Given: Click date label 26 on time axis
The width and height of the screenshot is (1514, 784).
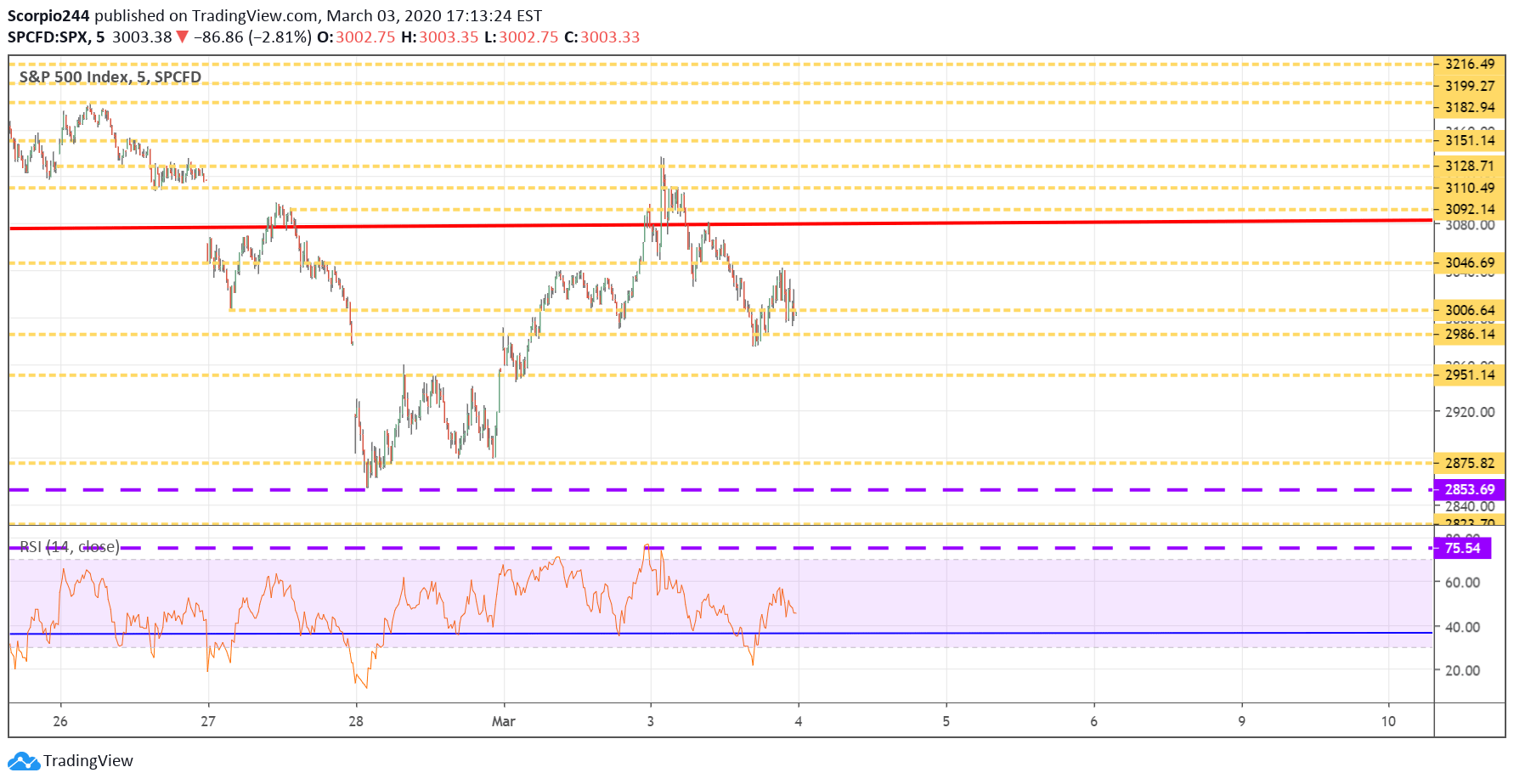Looking at the screenshot, I should pos(60,722).
